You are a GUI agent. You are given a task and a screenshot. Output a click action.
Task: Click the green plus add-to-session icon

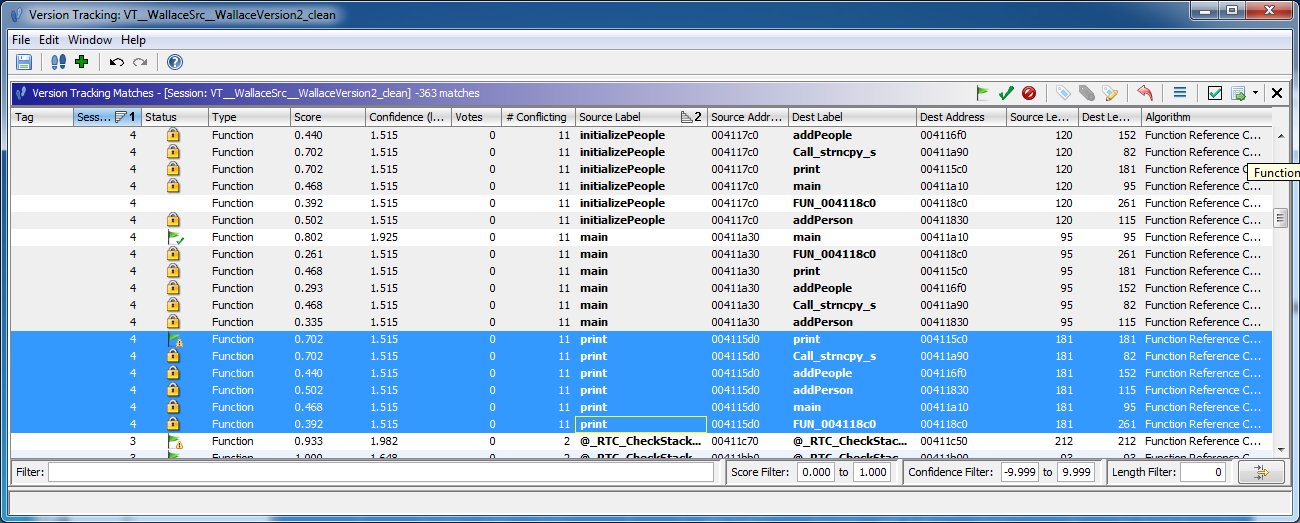pyautogui.click(x=82, y=62)
